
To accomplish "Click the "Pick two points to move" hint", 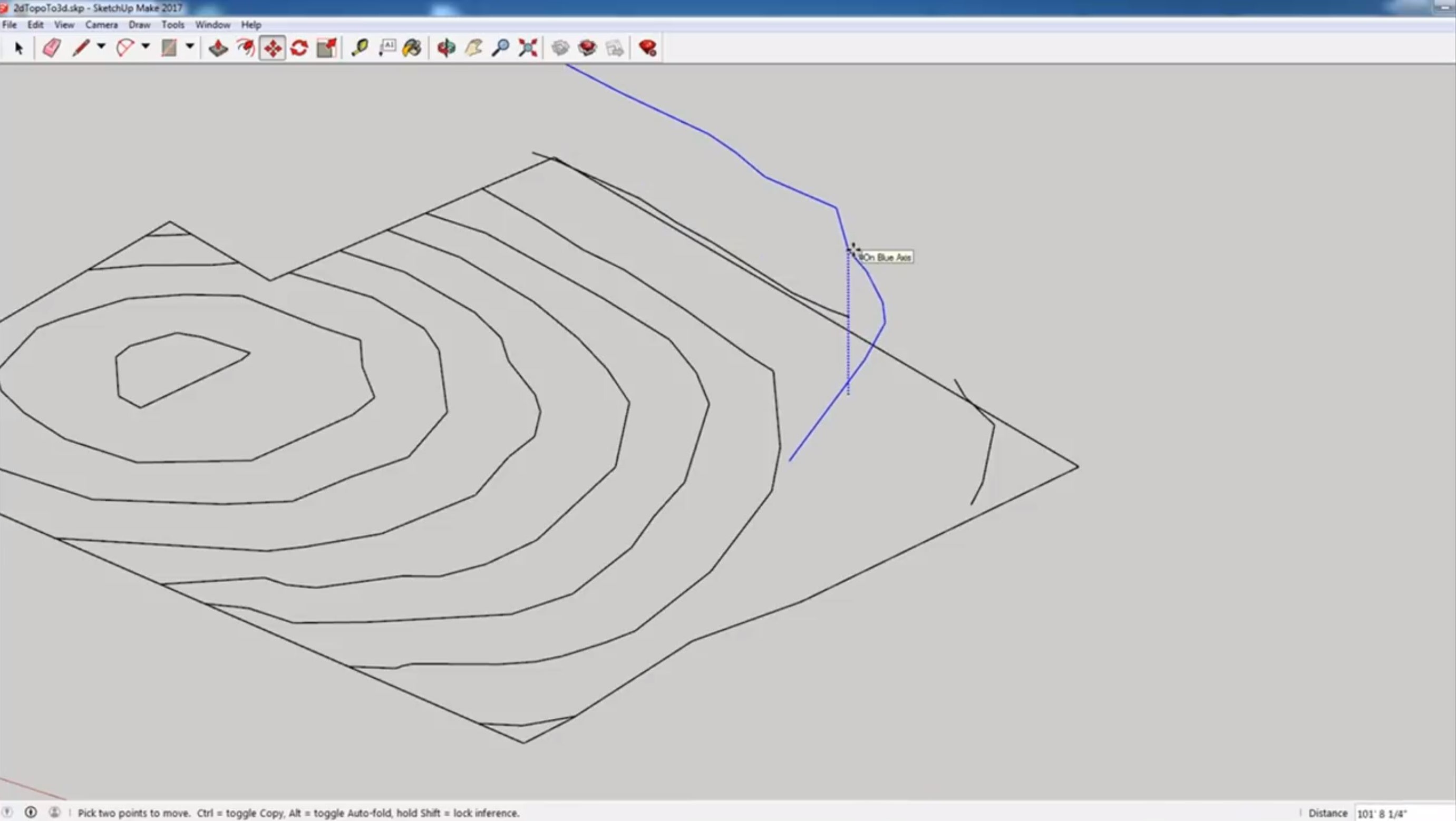I will (134, 813).
